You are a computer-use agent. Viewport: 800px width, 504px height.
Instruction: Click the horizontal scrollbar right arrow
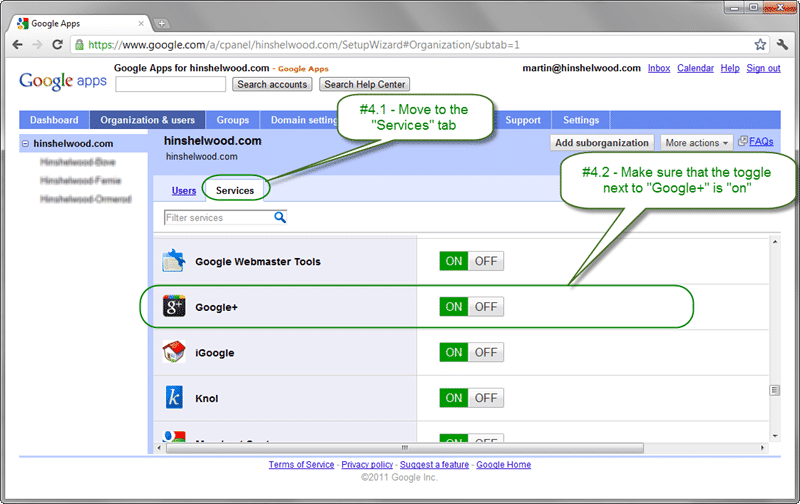click(762, 448)
